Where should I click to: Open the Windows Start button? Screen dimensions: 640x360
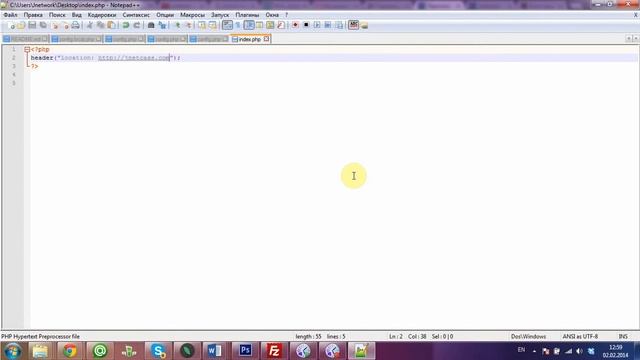pos(12,351)
